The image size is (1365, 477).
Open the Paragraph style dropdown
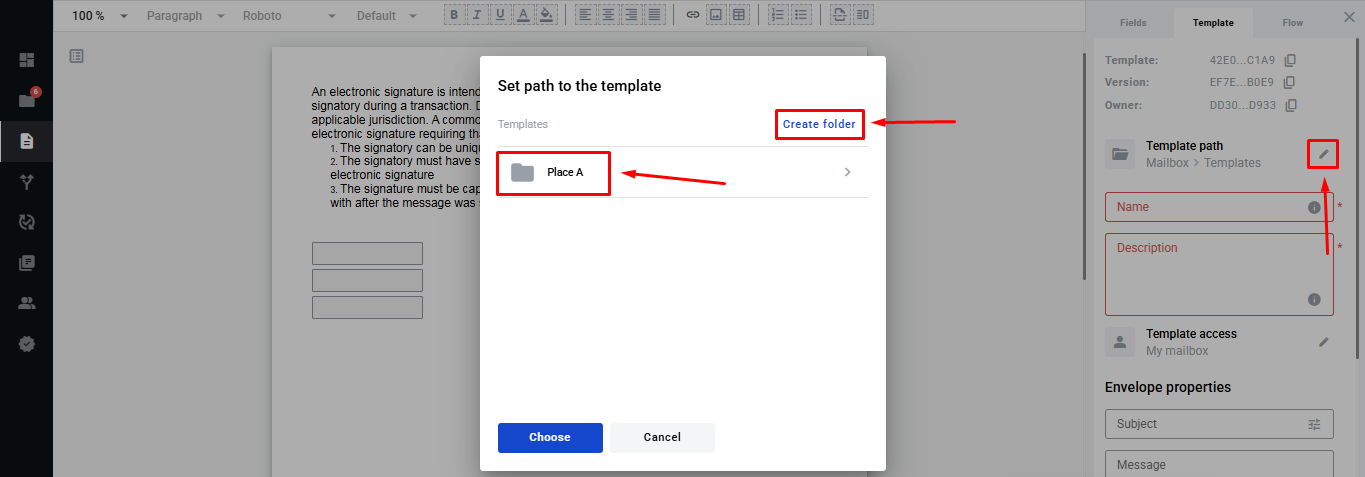tap(186, 16)
